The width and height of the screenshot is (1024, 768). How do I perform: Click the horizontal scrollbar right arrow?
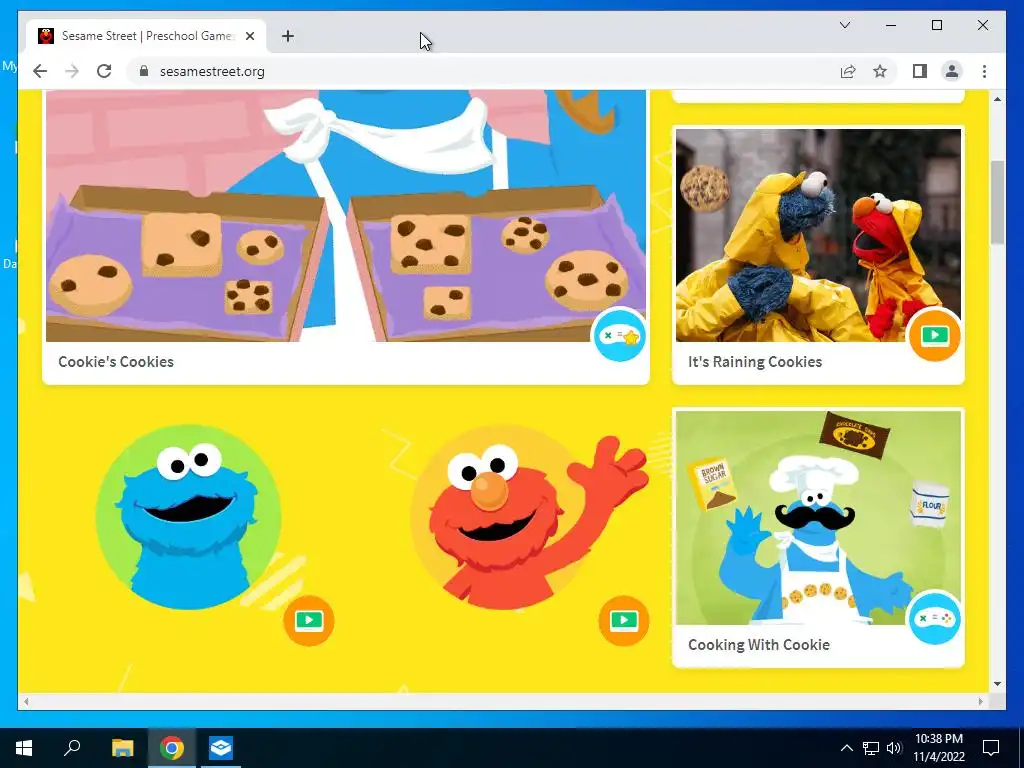coord(981,701)
